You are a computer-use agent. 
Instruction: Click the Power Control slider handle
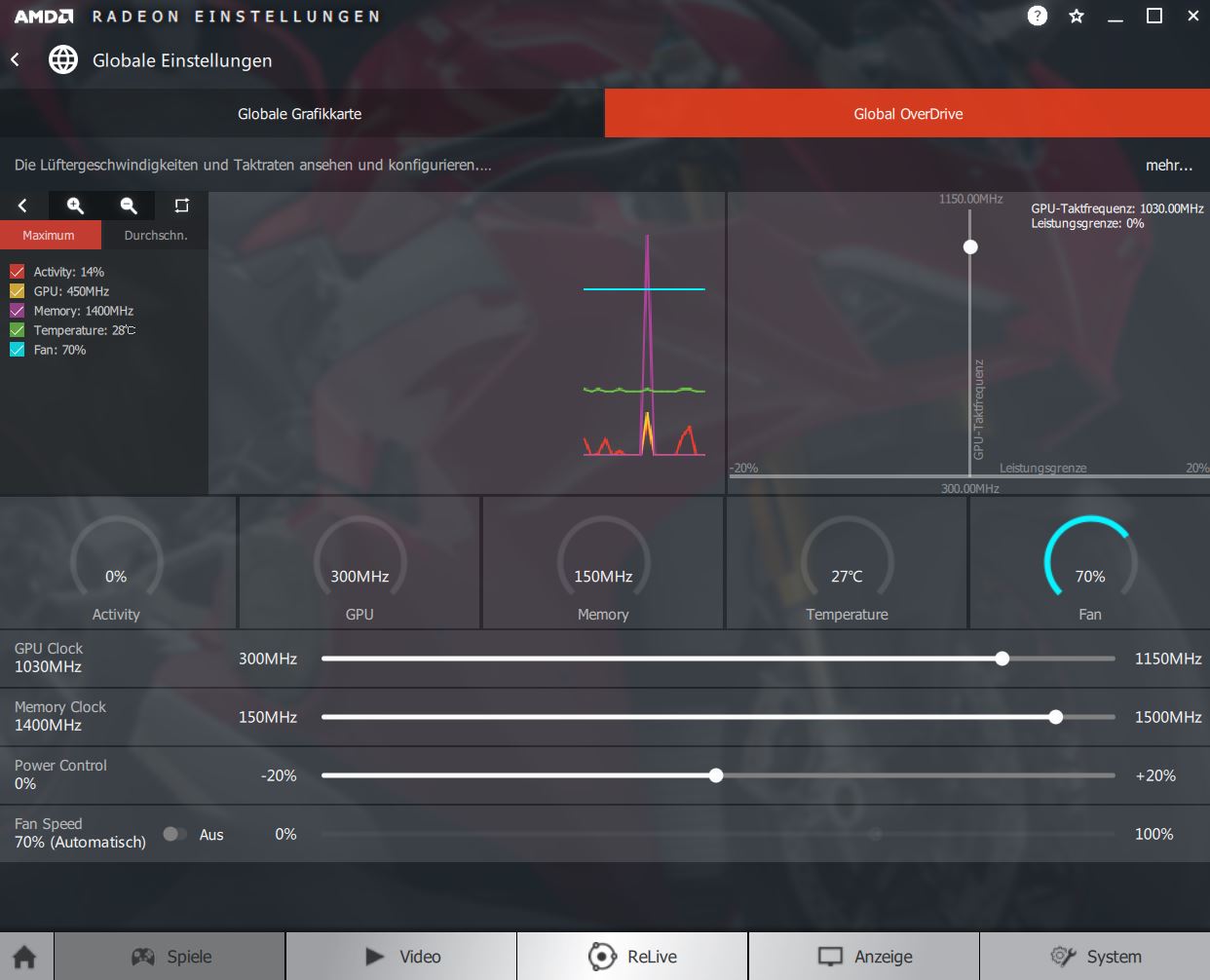(x=717, y=775)
